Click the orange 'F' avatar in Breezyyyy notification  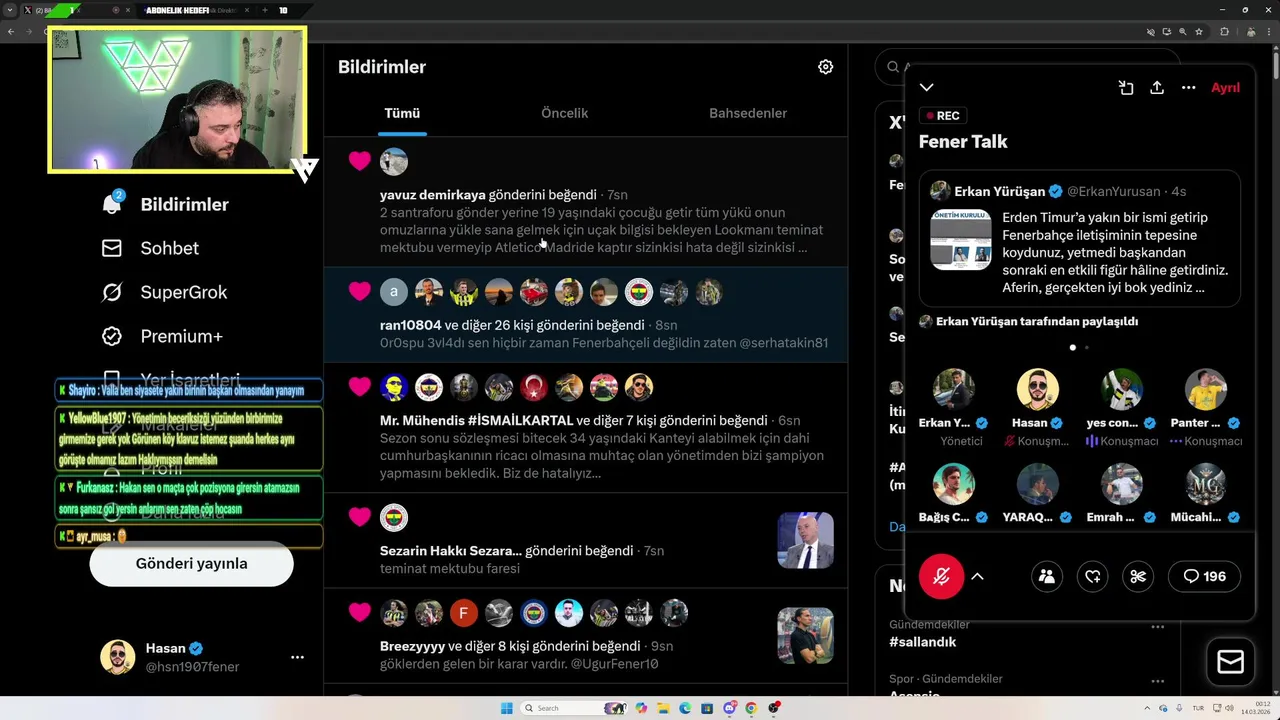click(464, 613)
